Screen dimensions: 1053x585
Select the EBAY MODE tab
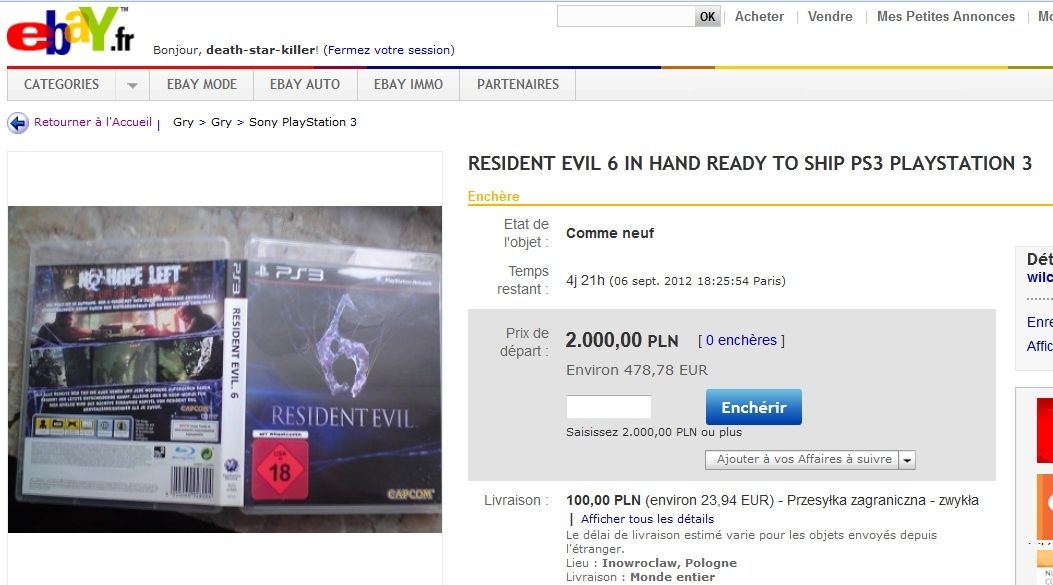pyautogui.click(x=201, y=85)
